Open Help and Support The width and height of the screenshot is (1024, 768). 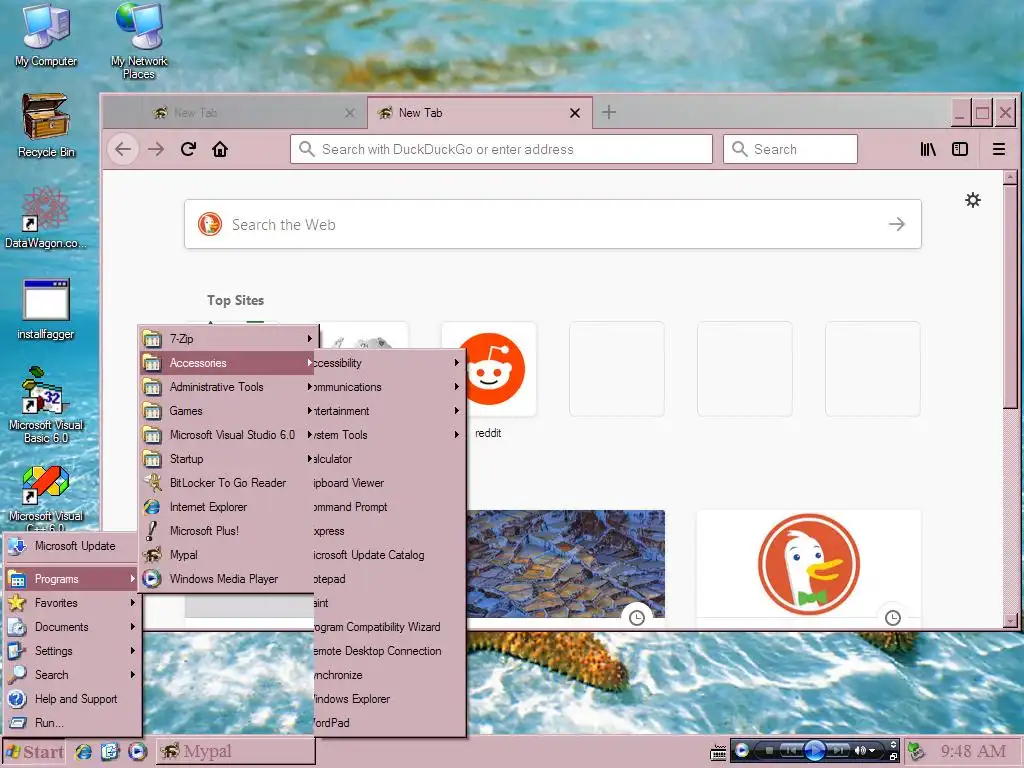(72, 699)
